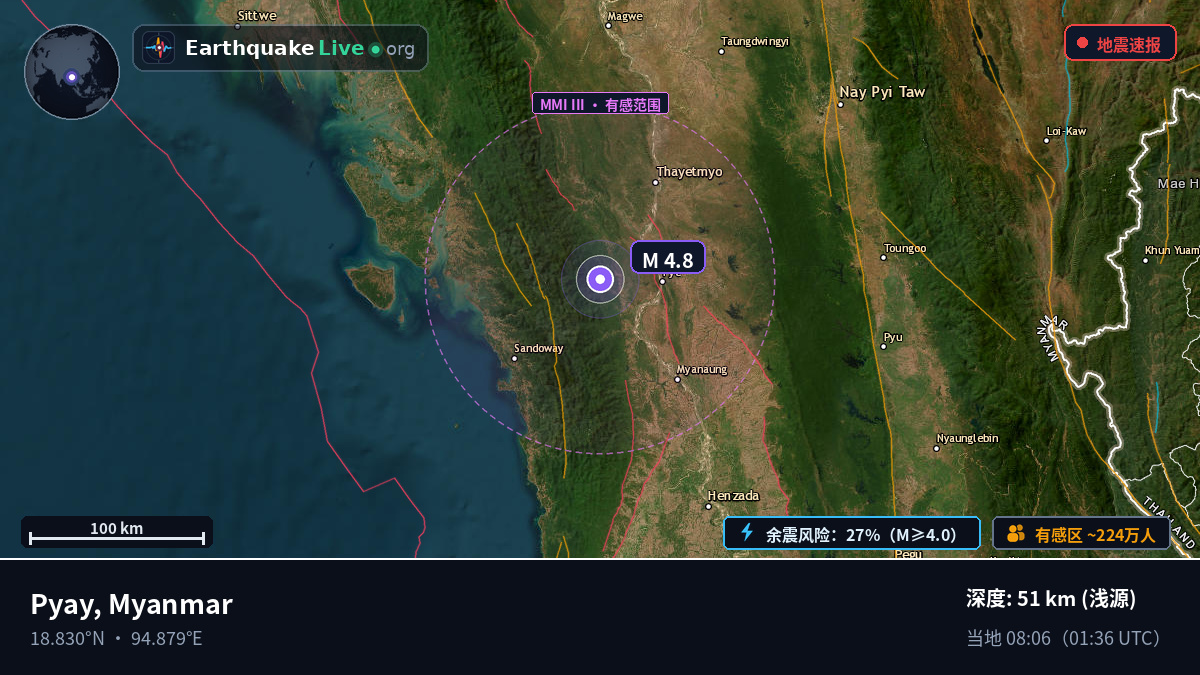Select the Thayetmyo city marker
Viewport: 1200px width, 675px height.
(656, 183)
